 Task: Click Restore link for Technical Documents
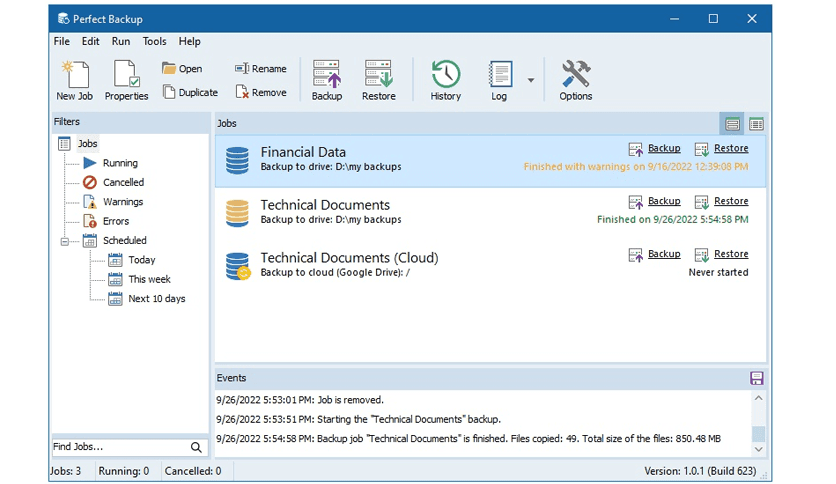click(731, 201)
